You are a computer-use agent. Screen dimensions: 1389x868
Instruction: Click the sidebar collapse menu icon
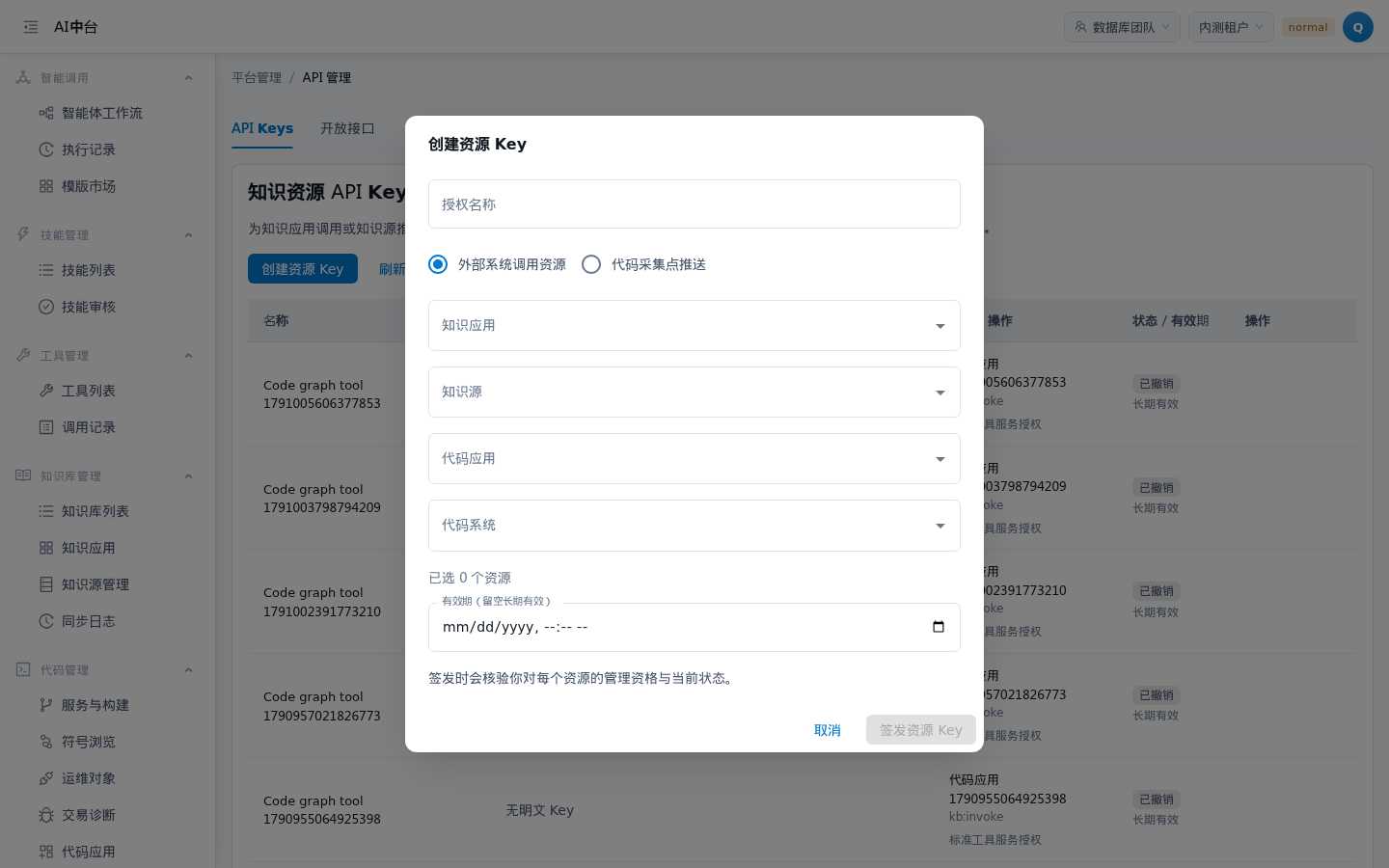click(x=31, y=27)
